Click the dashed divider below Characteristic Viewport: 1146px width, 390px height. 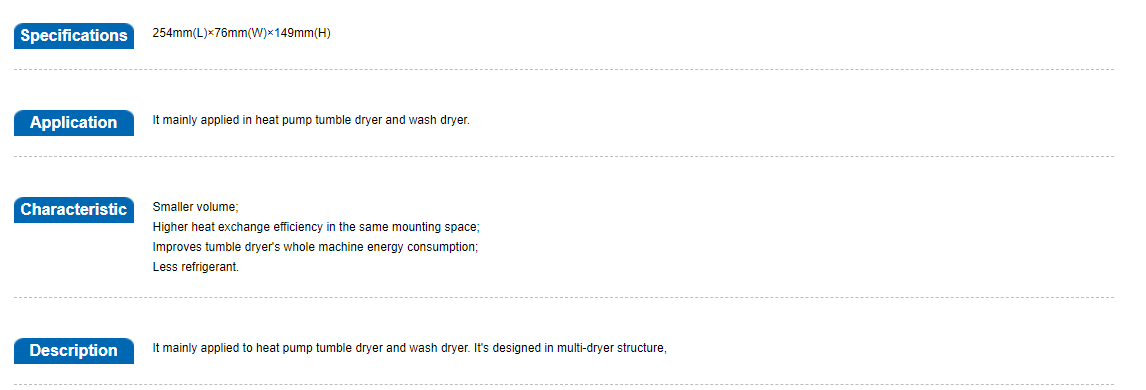point(563,297)
